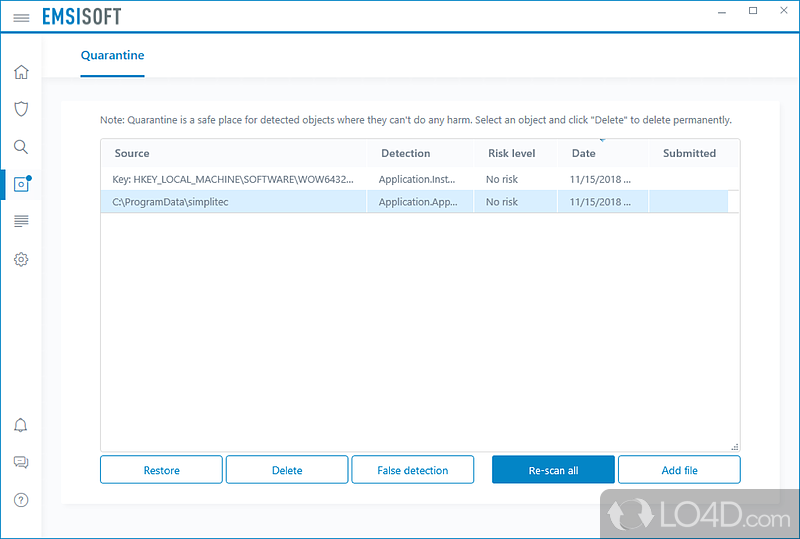This screenshot has height=539, width=800.
Task: Click the Restore button
Action: (x=161, y=470)
